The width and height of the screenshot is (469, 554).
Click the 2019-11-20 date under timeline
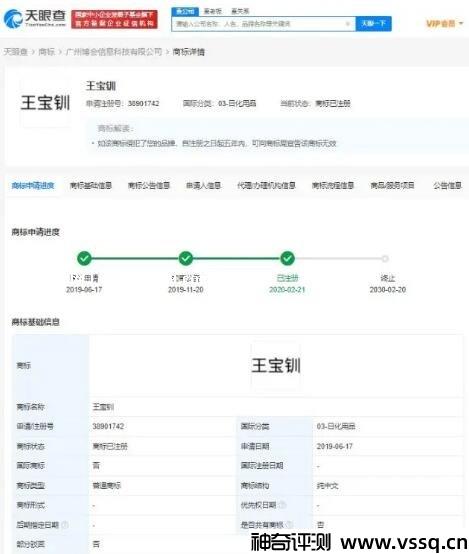coord(186,290)
